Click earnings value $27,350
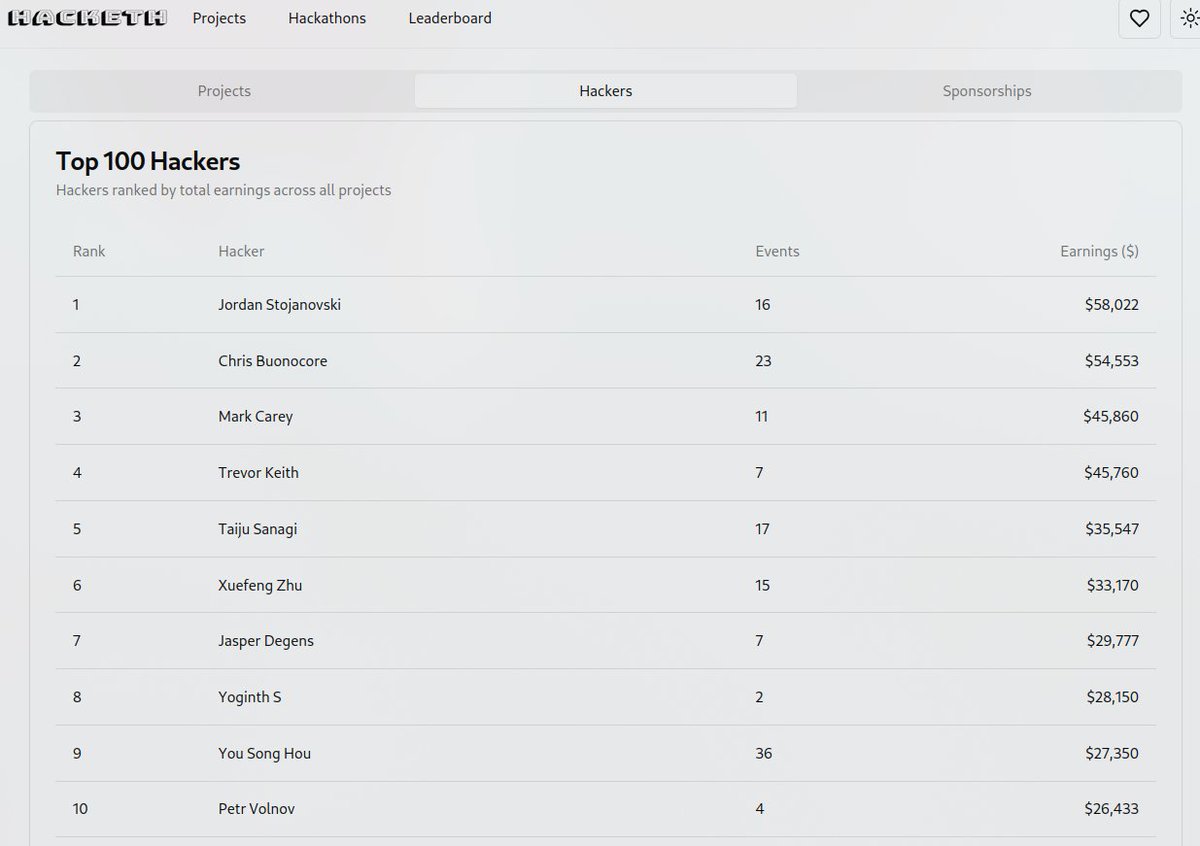This screenshot has width=1200, height=846. (1112, 753)
